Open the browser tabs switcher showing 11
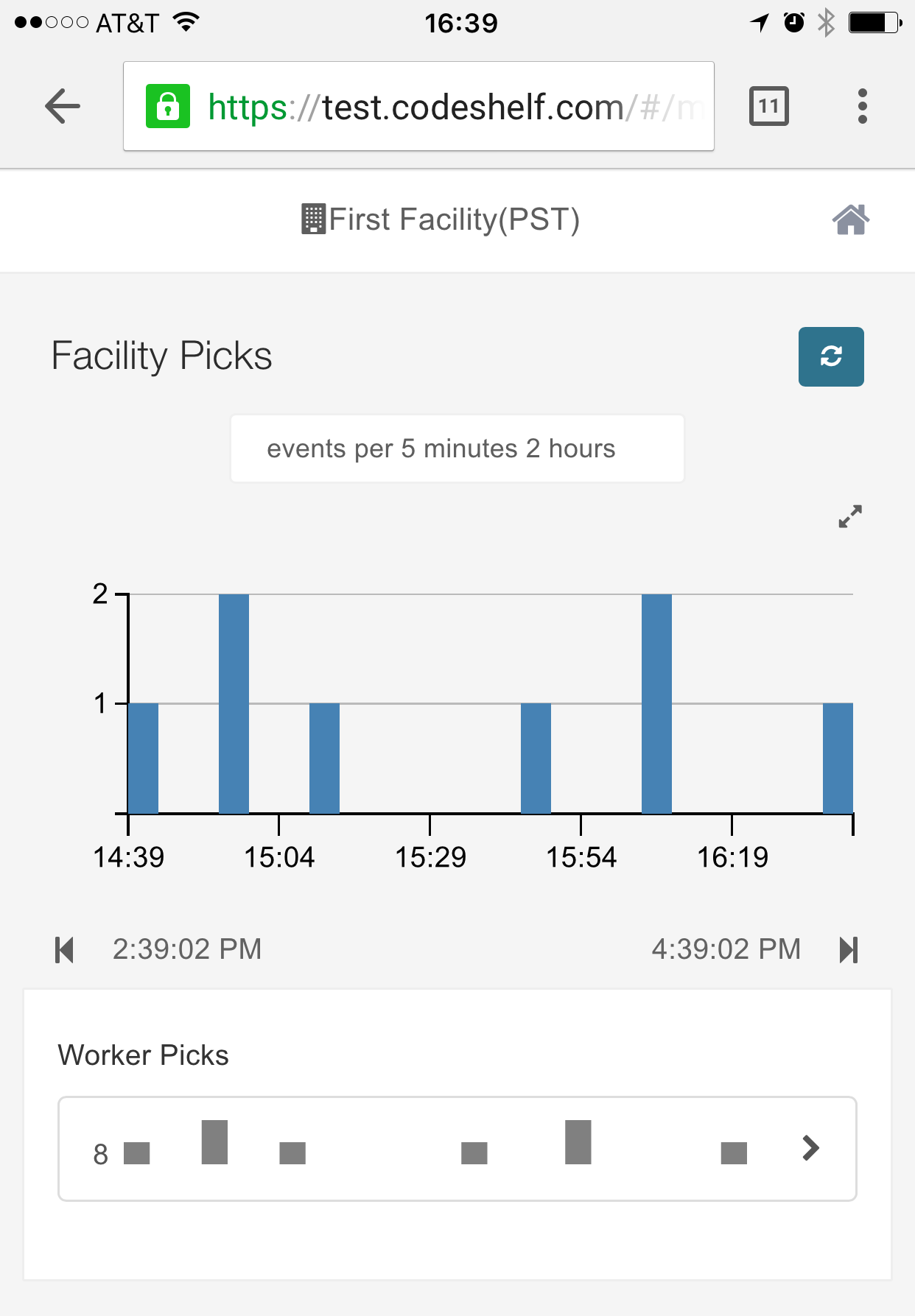The width and height of the screenshot is (915, 1316). pos(768,106)
